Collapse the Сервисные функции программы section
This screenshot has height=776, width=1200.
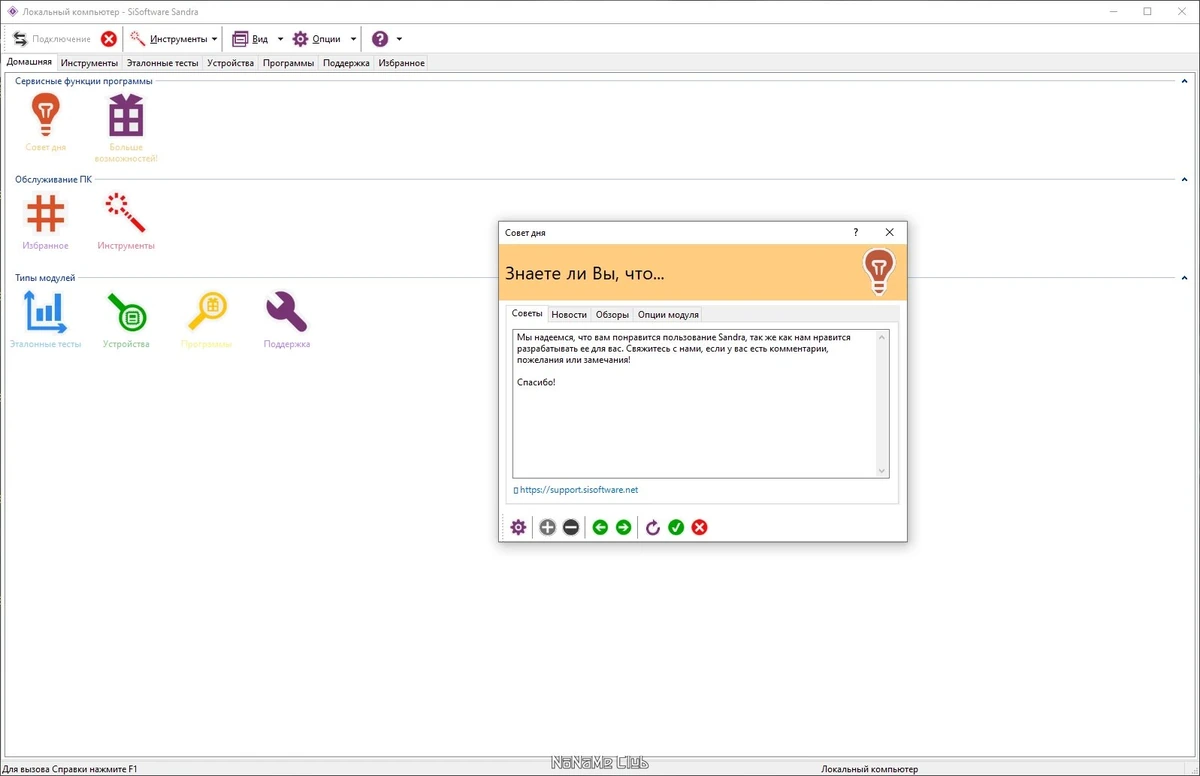1186,81
